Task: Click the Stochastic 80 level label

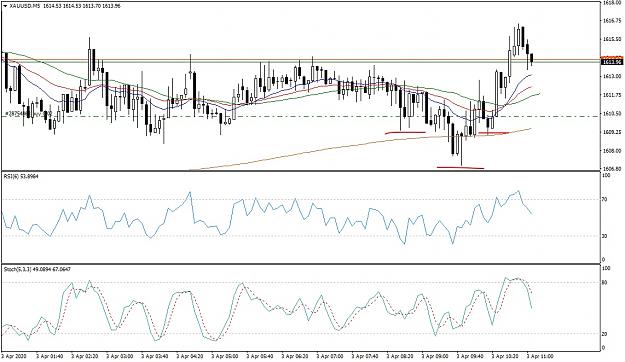Action: 605,283
